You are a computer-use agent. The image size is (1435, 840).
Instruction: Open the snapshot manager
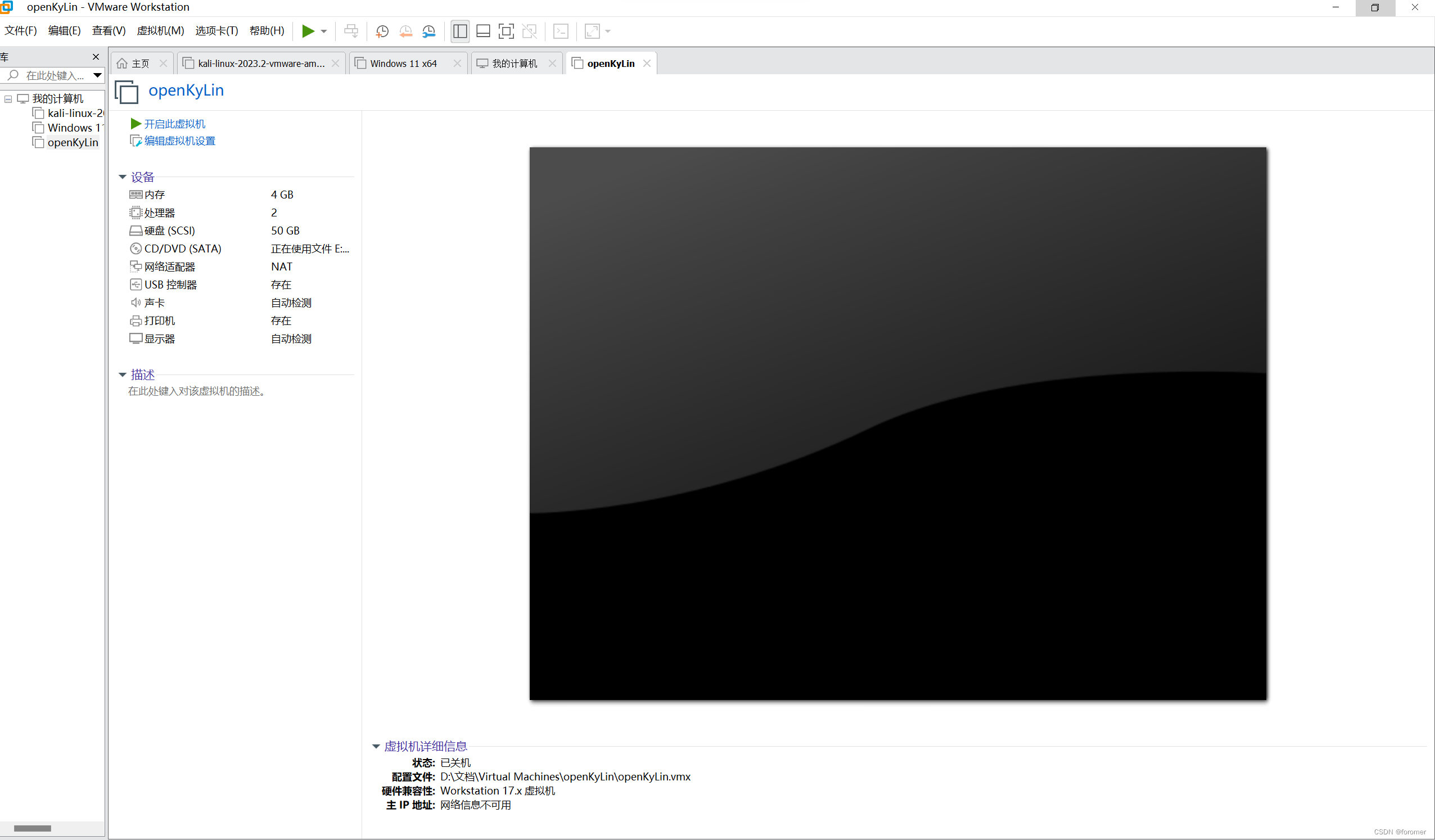pos(429,31)
